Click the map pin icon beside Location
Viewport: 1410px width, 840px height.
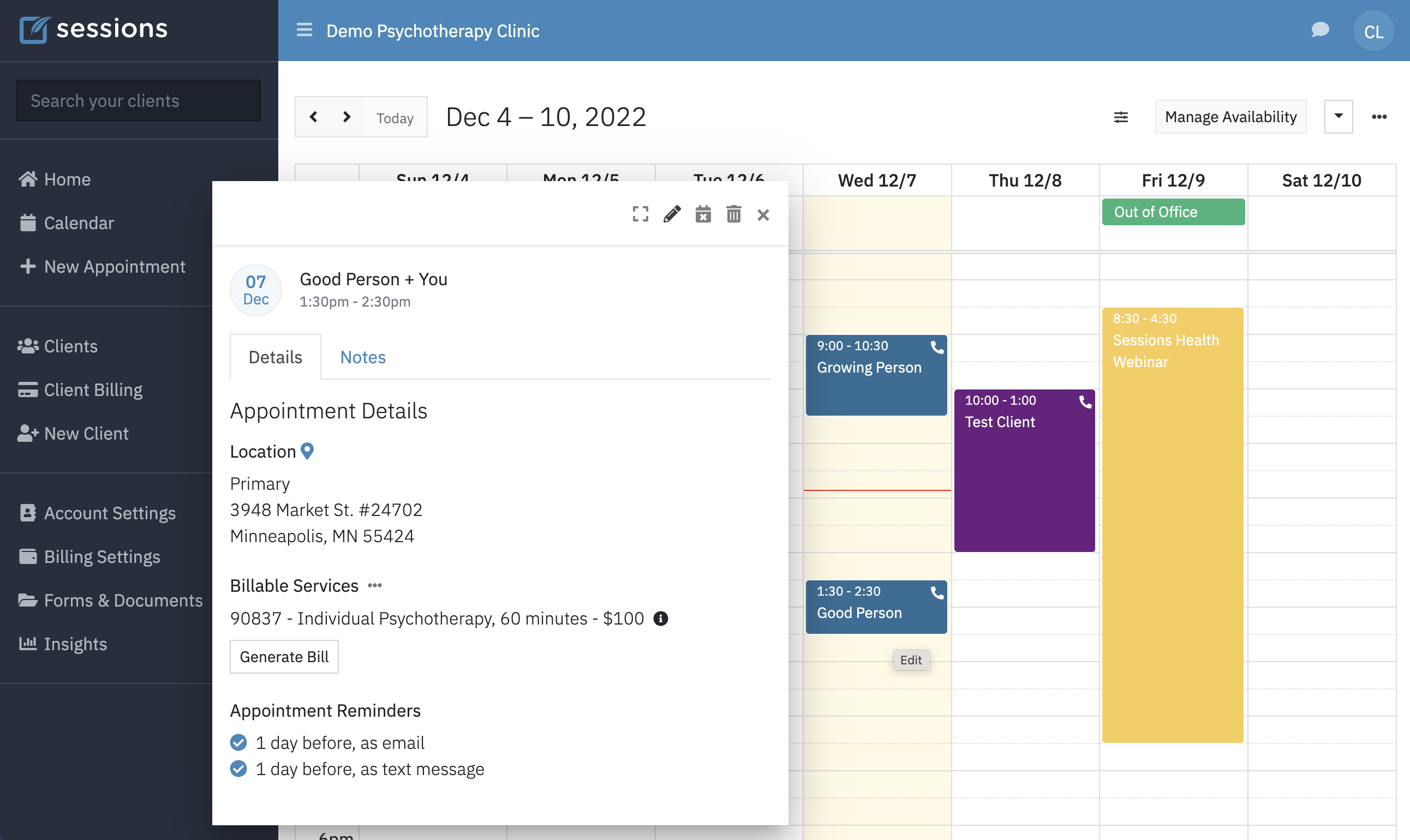pyautogui.click(x=306, y=451)
